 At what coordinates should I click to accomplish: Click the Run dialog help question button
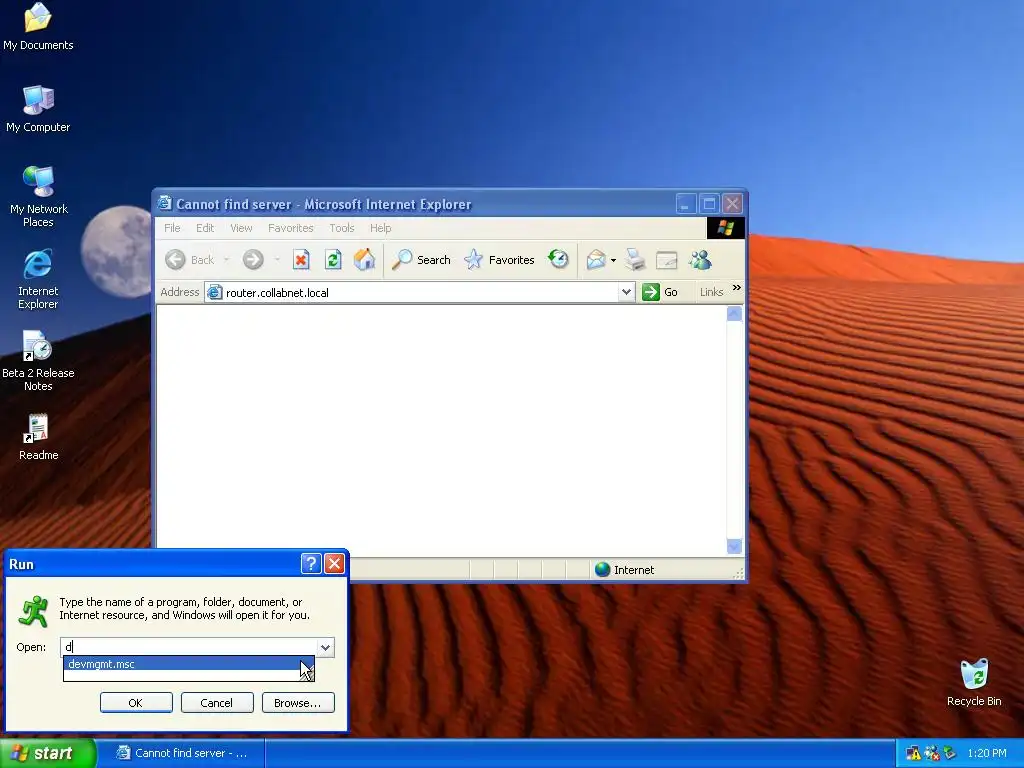tap(311, 563)
